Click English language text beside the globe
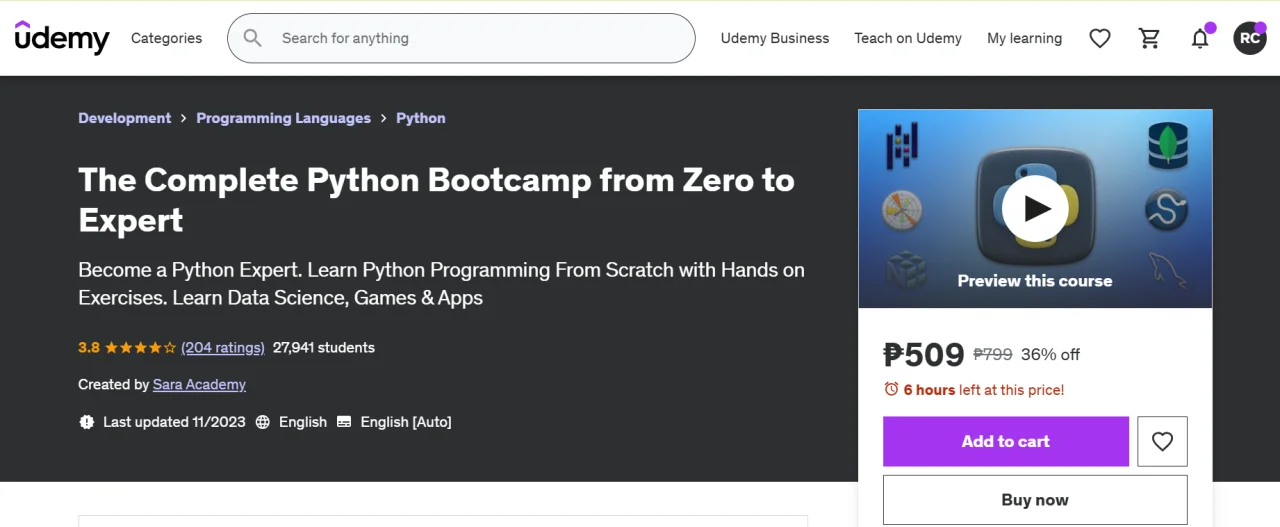The image size is (1280, 527). click(303, 422)
